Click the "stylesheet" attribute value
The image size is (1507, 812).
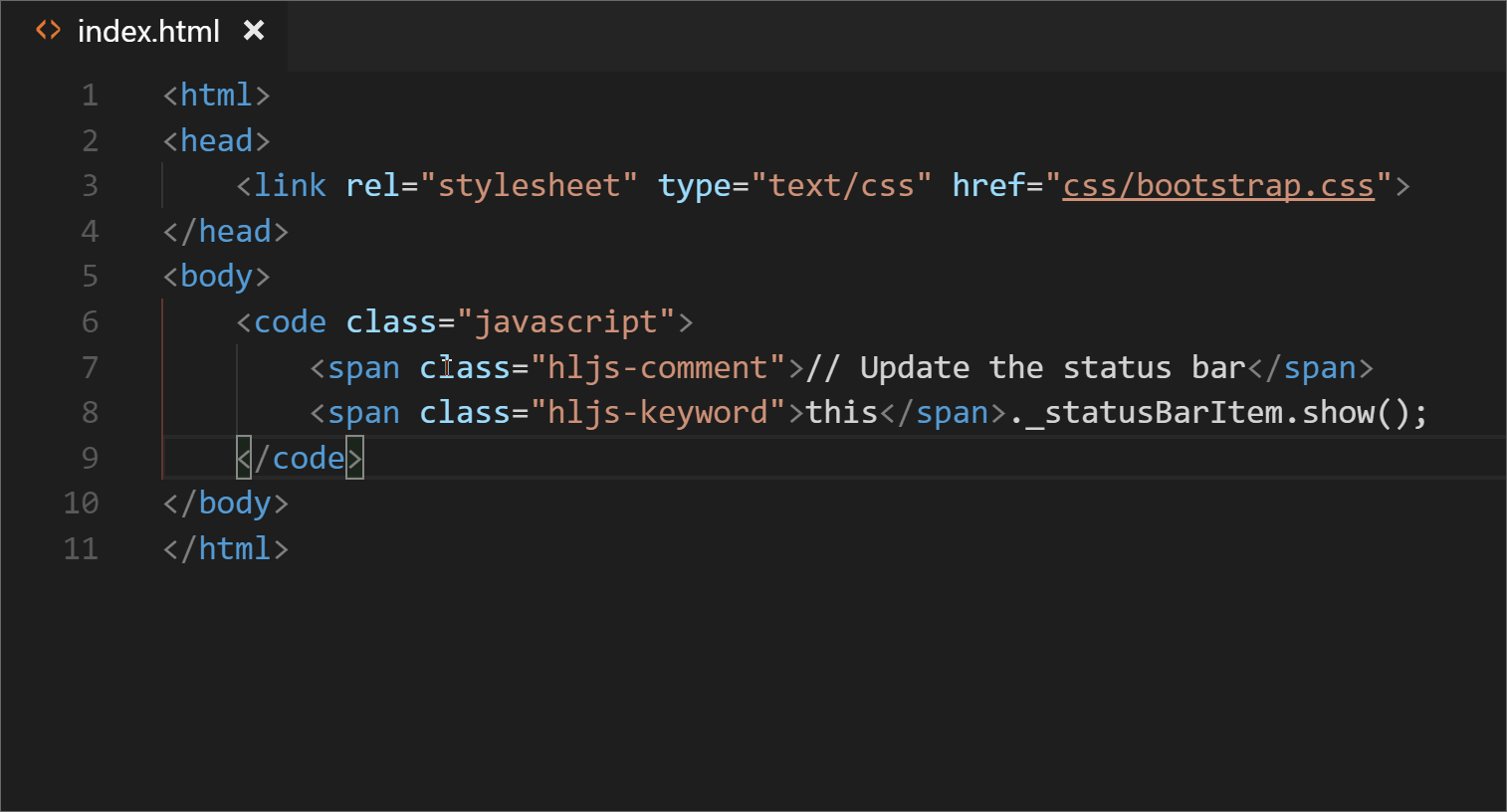point(529,185)
